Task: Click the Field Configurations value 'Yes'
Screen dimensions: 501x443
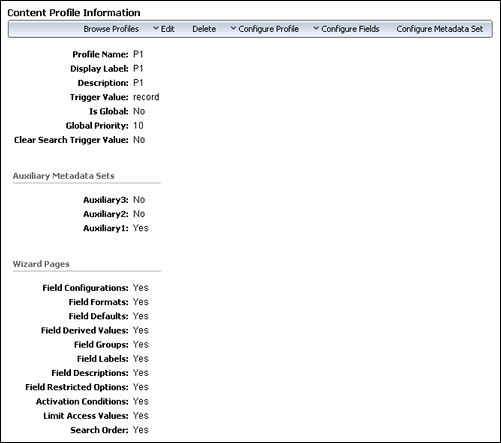Action: coord(141,288)
